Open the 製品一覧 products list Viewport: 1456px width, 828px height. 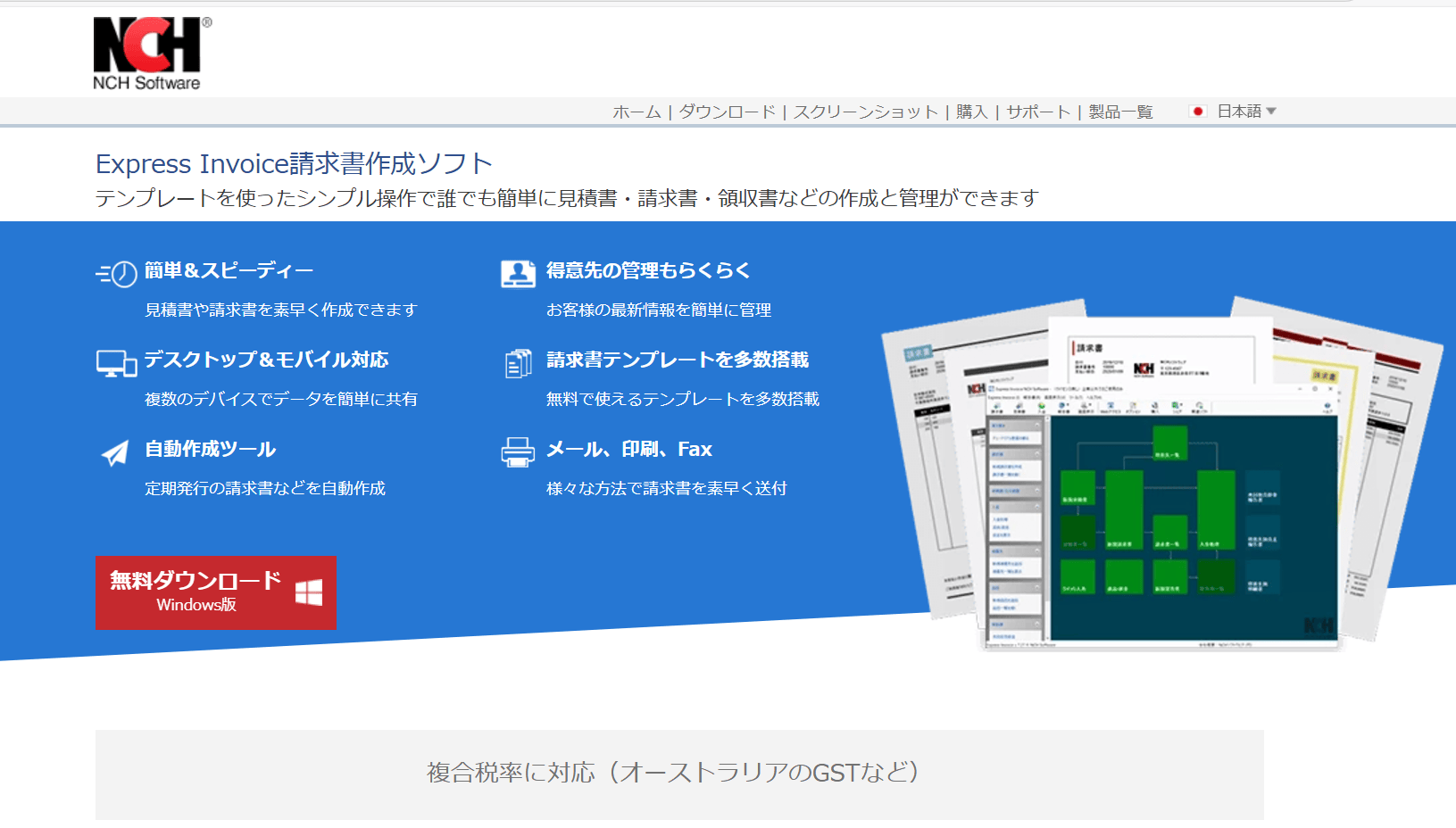tap(1120, 112)
